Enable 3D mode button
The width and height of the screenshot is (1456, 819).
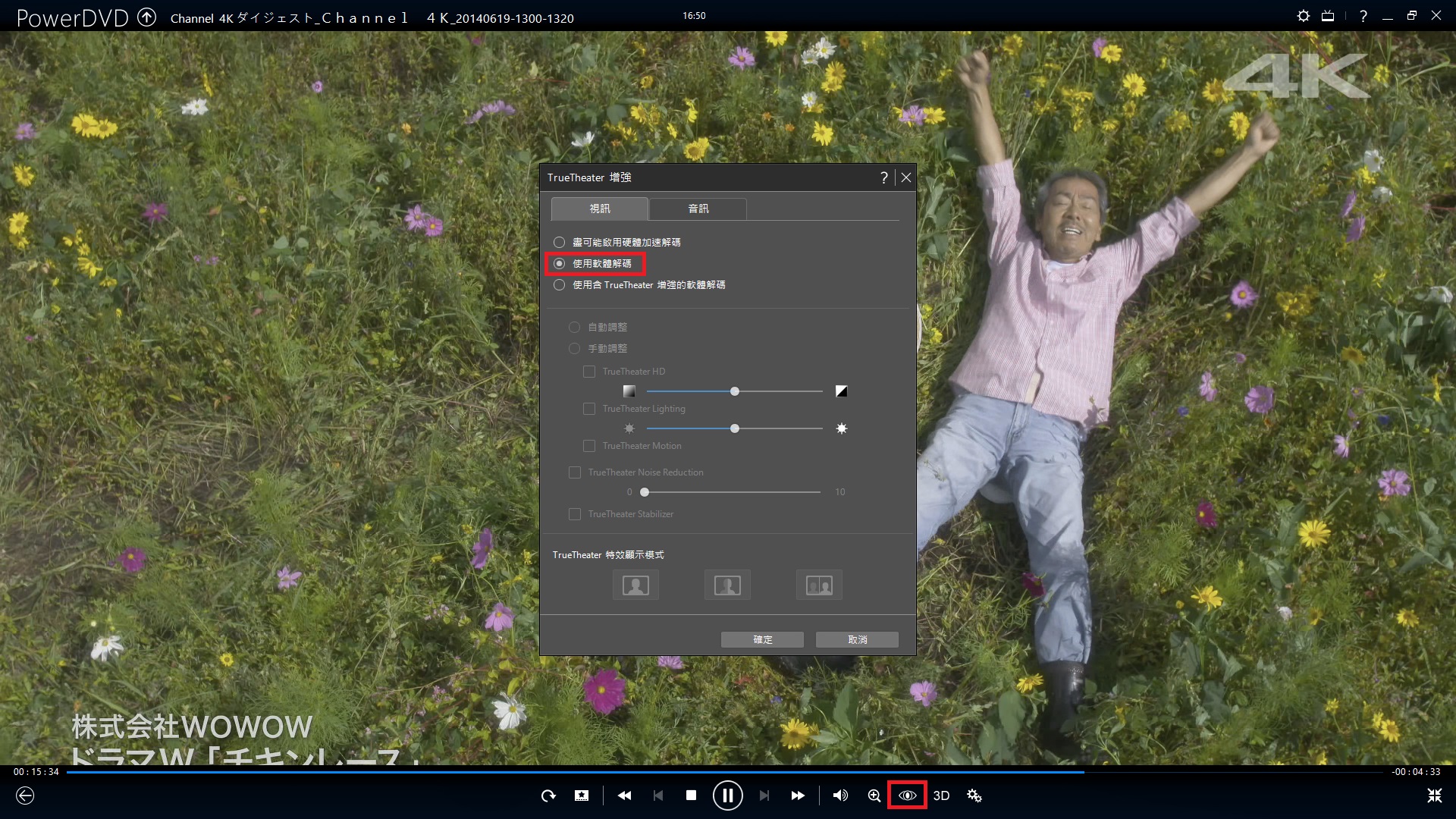(x=941, y=795)
